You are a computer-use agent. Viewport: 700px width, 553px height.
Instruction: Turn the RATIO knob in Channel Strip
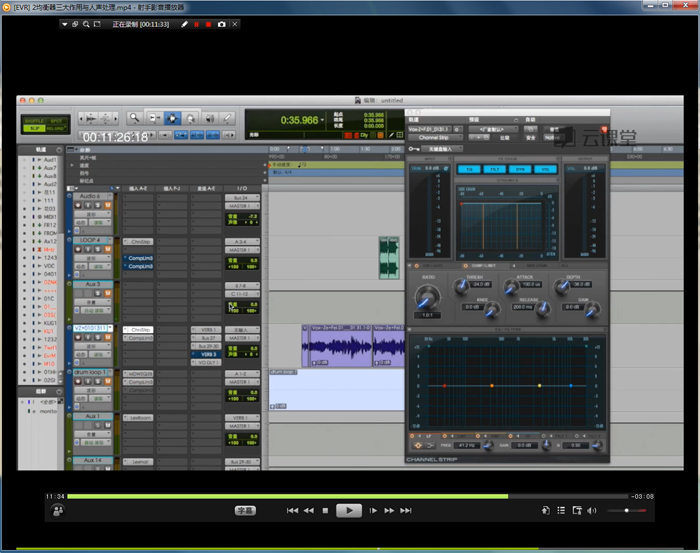click(427, 297)
